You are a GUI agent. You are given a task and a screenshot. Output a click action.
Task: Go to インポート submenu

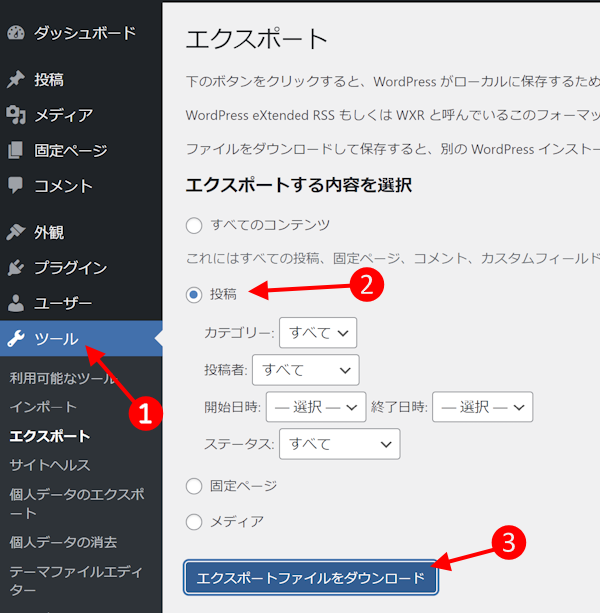(43, 407)
